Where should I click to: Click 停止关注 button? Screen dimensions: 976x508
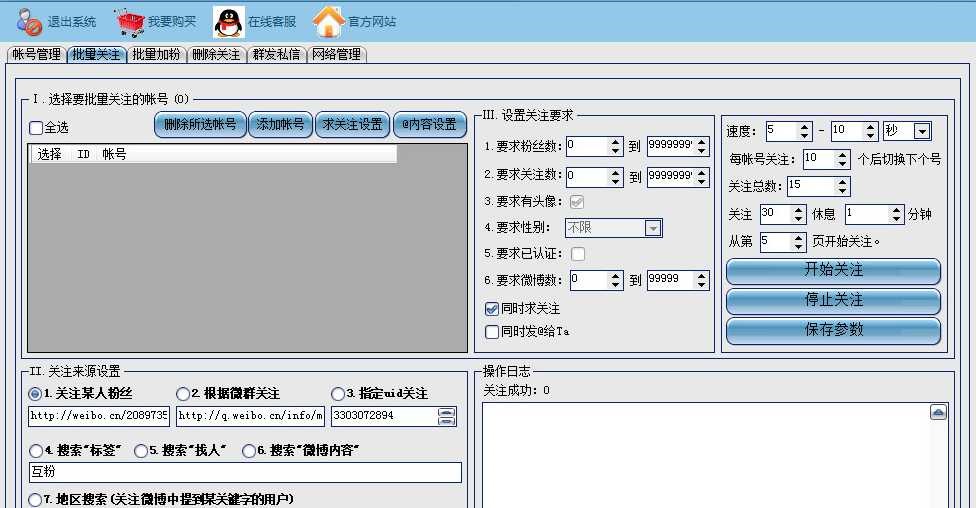833,300
